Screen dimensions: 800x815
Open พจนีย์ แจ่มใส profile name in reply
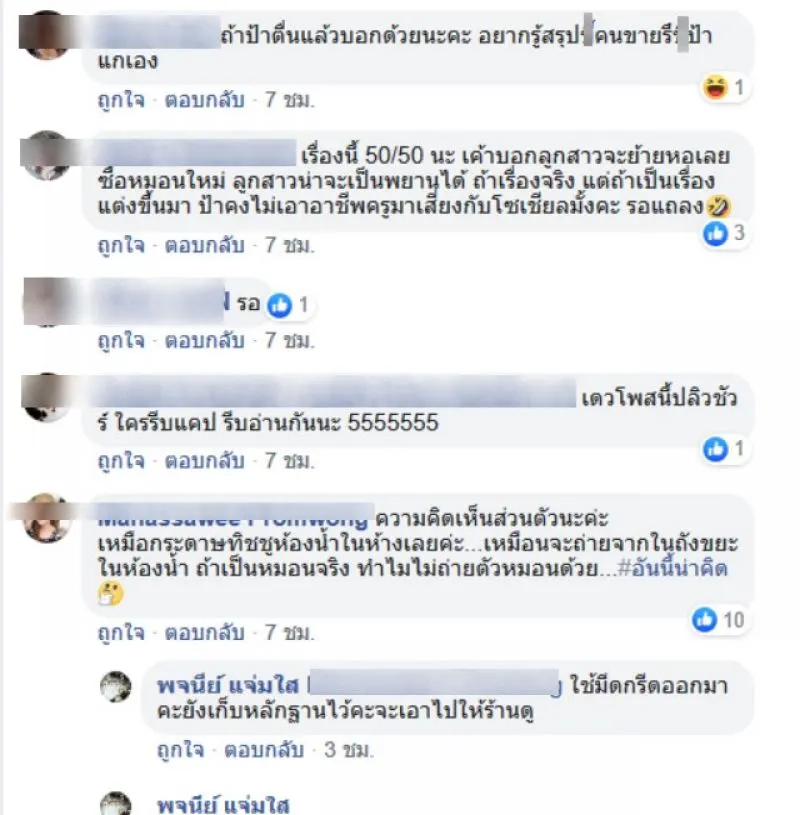(x=228, y=686)
